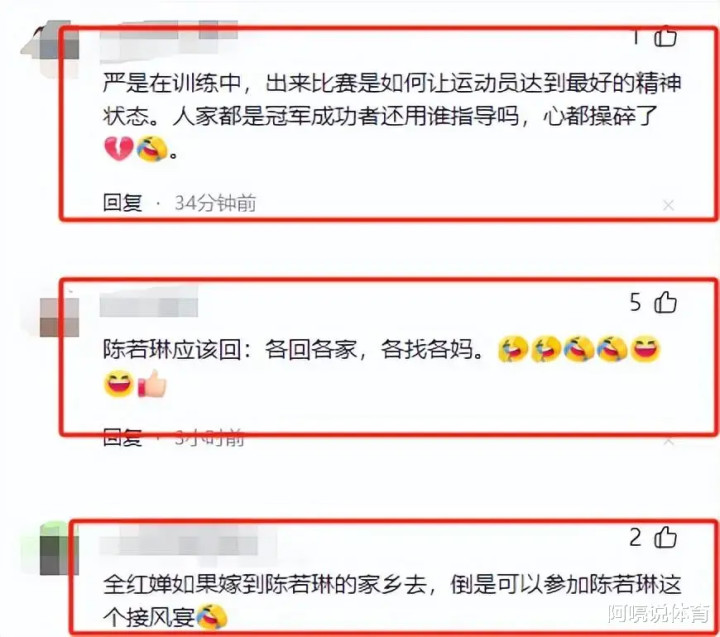Open the second commenter's brown blurred avatar

(59, 317)
